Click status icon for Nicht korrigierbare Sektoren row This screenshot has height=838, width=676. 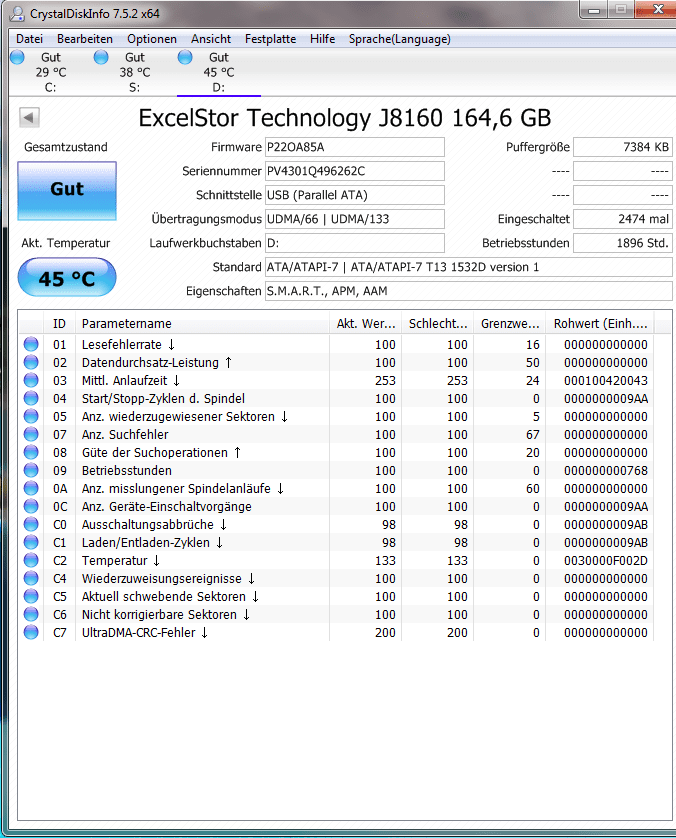[x=31, y=614]
